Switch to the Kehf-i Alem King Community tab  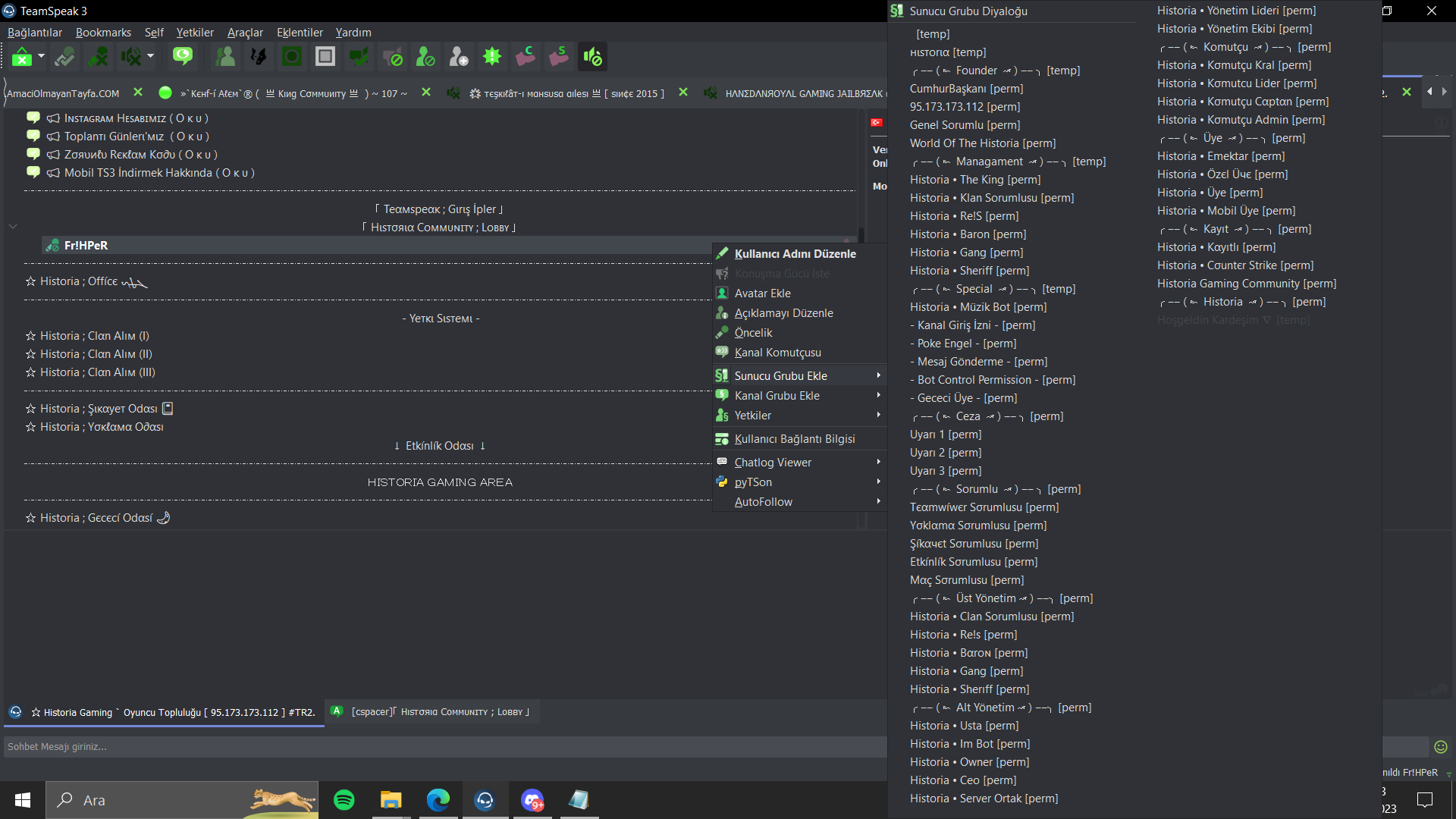[x=293, y=93]
